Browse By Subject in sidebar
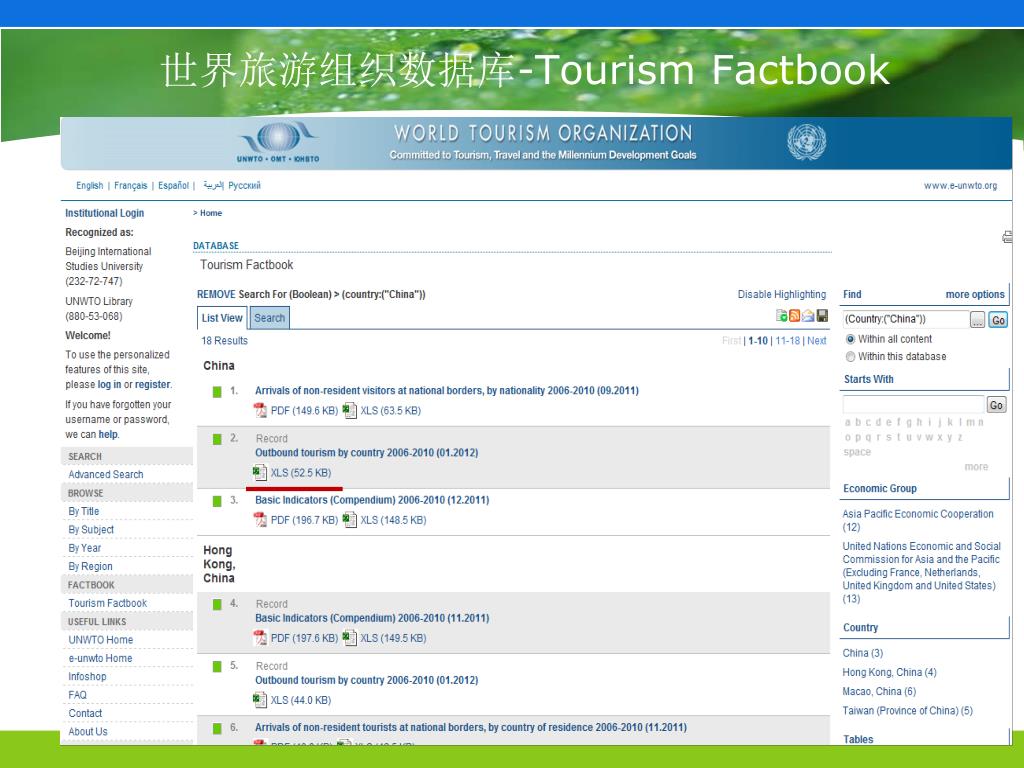Screen dimensions: 1024x768 pos(91,530)
